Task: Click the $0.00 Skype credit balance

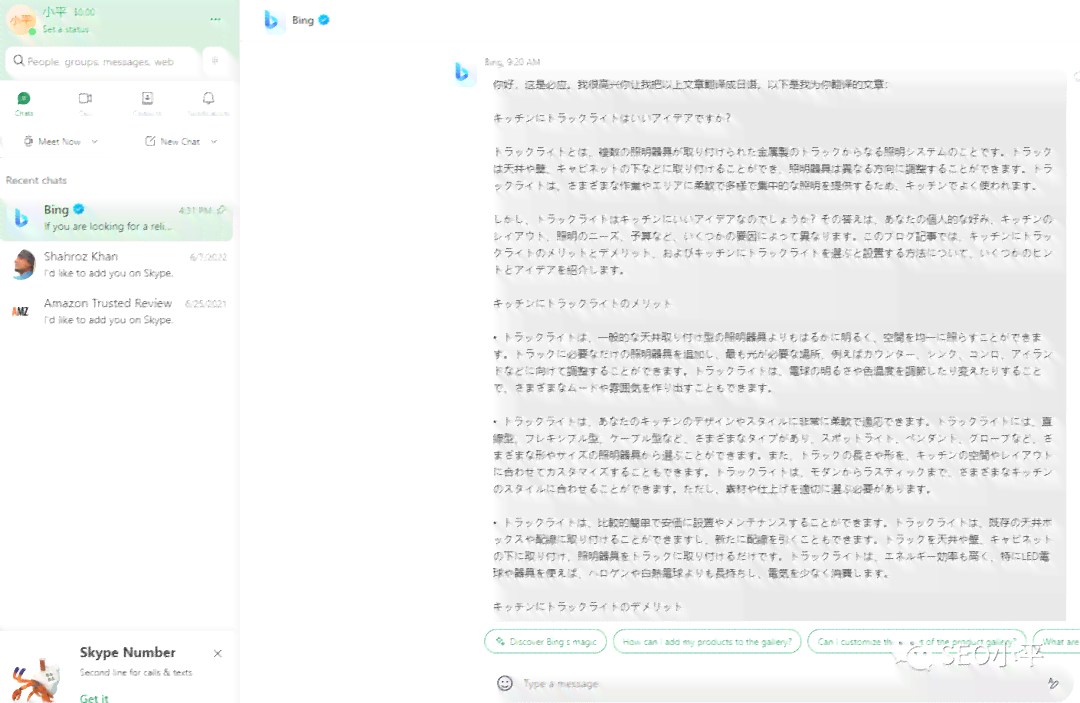Action: tap(84, 12)
